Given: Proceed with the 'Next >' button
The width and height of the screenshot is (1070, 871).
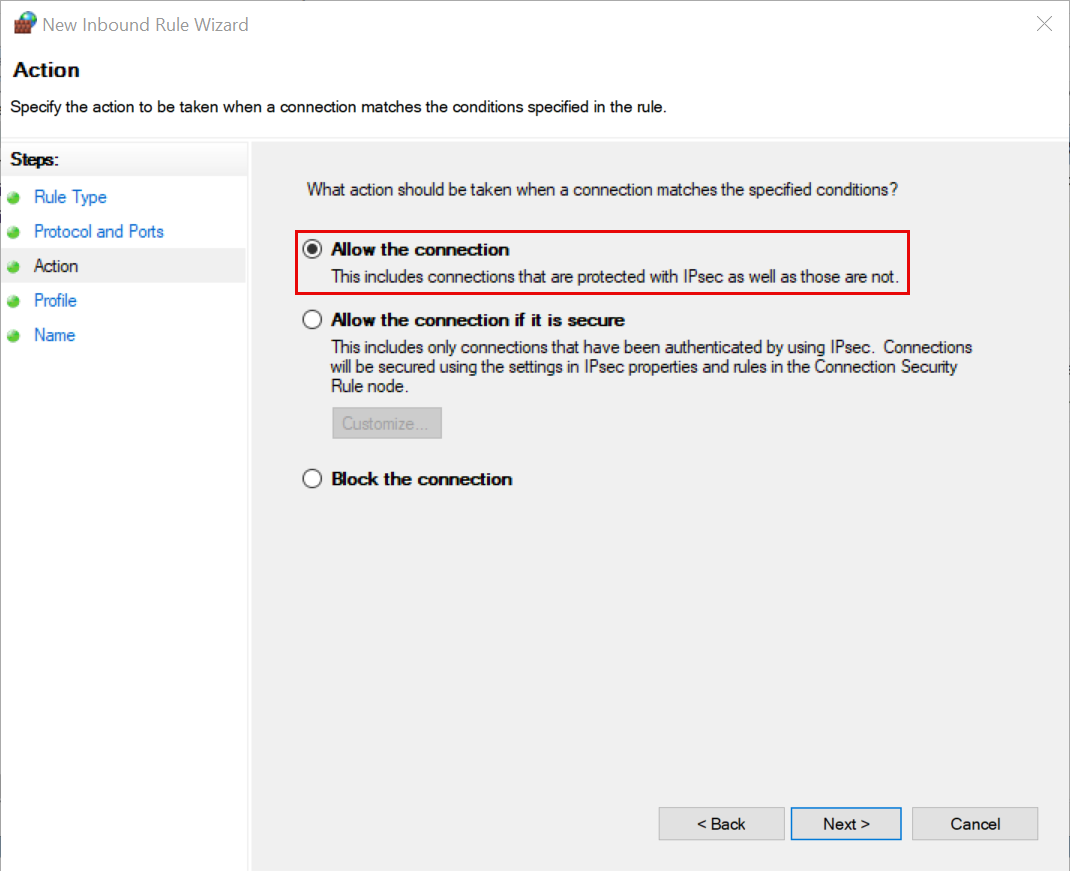Looking at the screenshot, I should click(x=846, y=824).
